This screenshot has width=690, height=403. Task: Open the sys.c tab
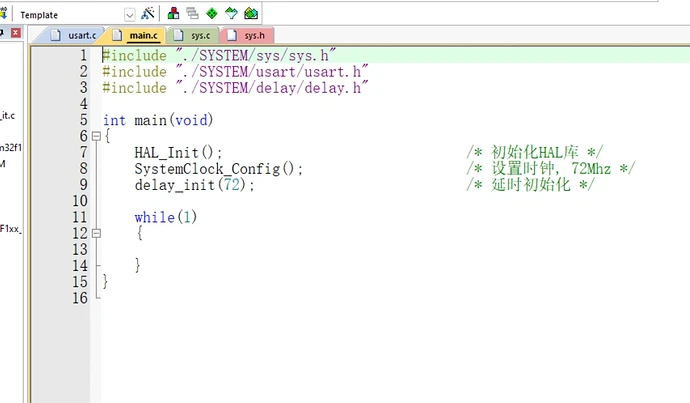(x=199, y=36)
